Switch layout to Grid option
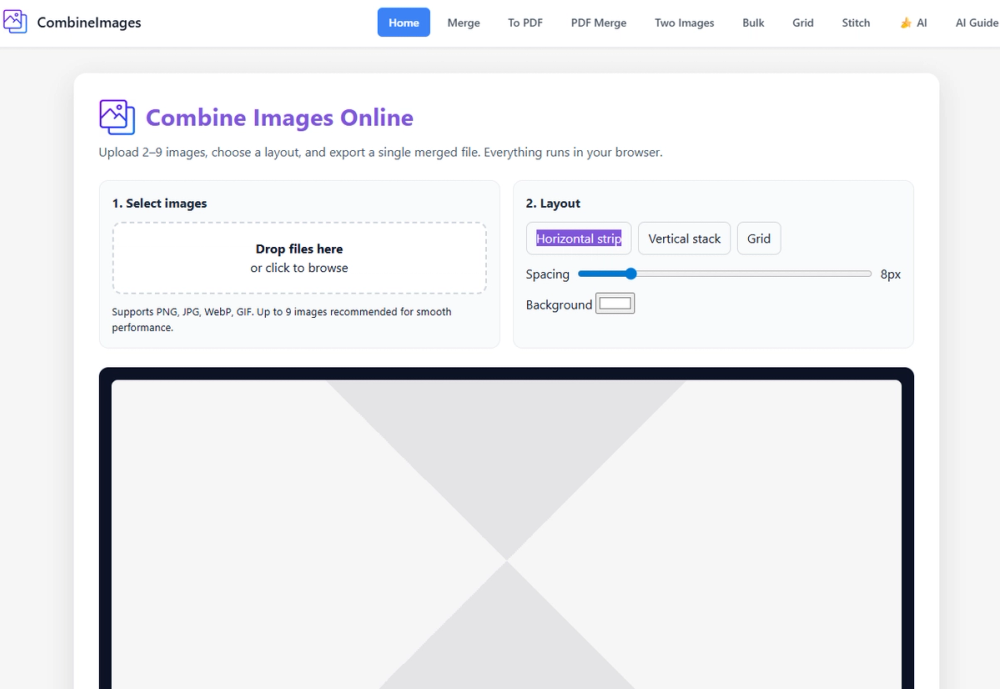 [x=759, y=239]
